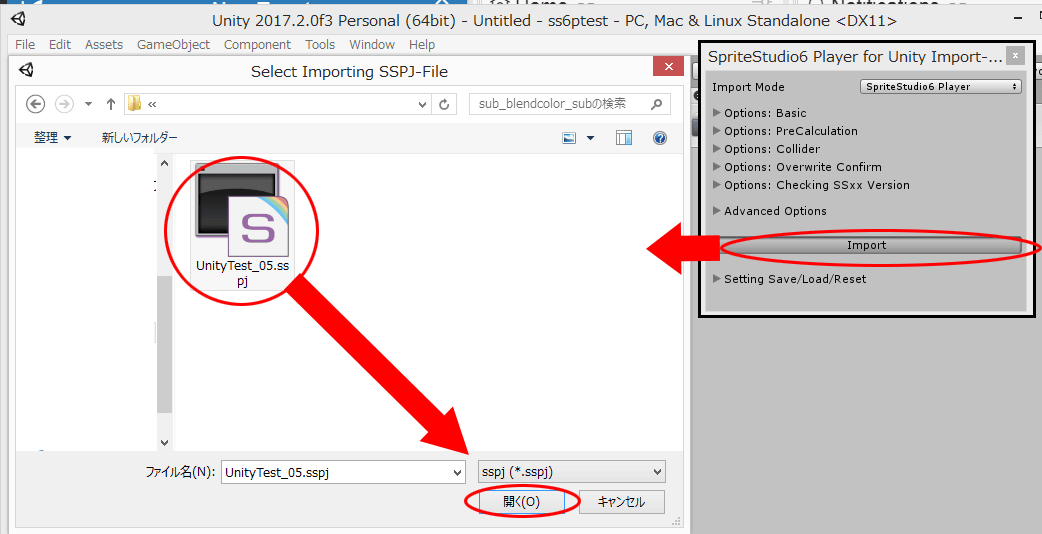
Task: Open the Help menu
Action: [x=422, y=44]
